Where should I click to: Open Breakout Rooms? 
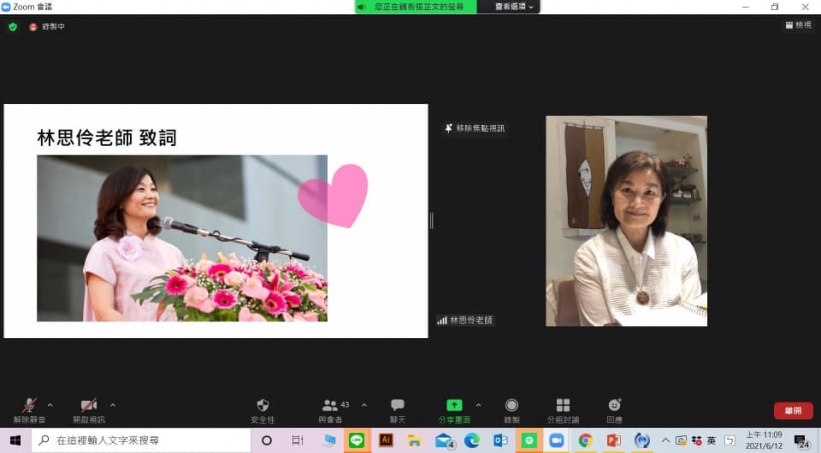point(563,406)
